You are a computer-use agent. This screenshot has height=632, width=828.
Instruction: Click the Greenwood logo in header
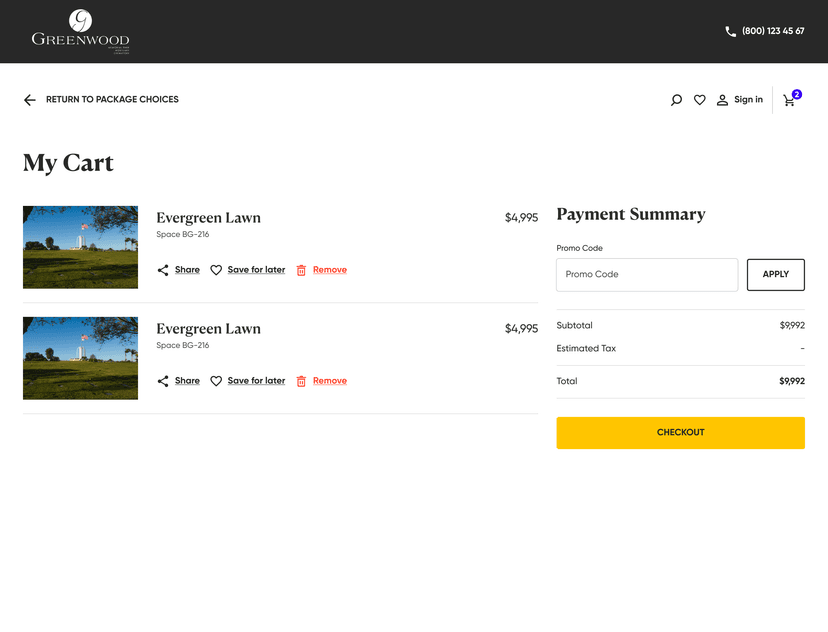[80, 31]
